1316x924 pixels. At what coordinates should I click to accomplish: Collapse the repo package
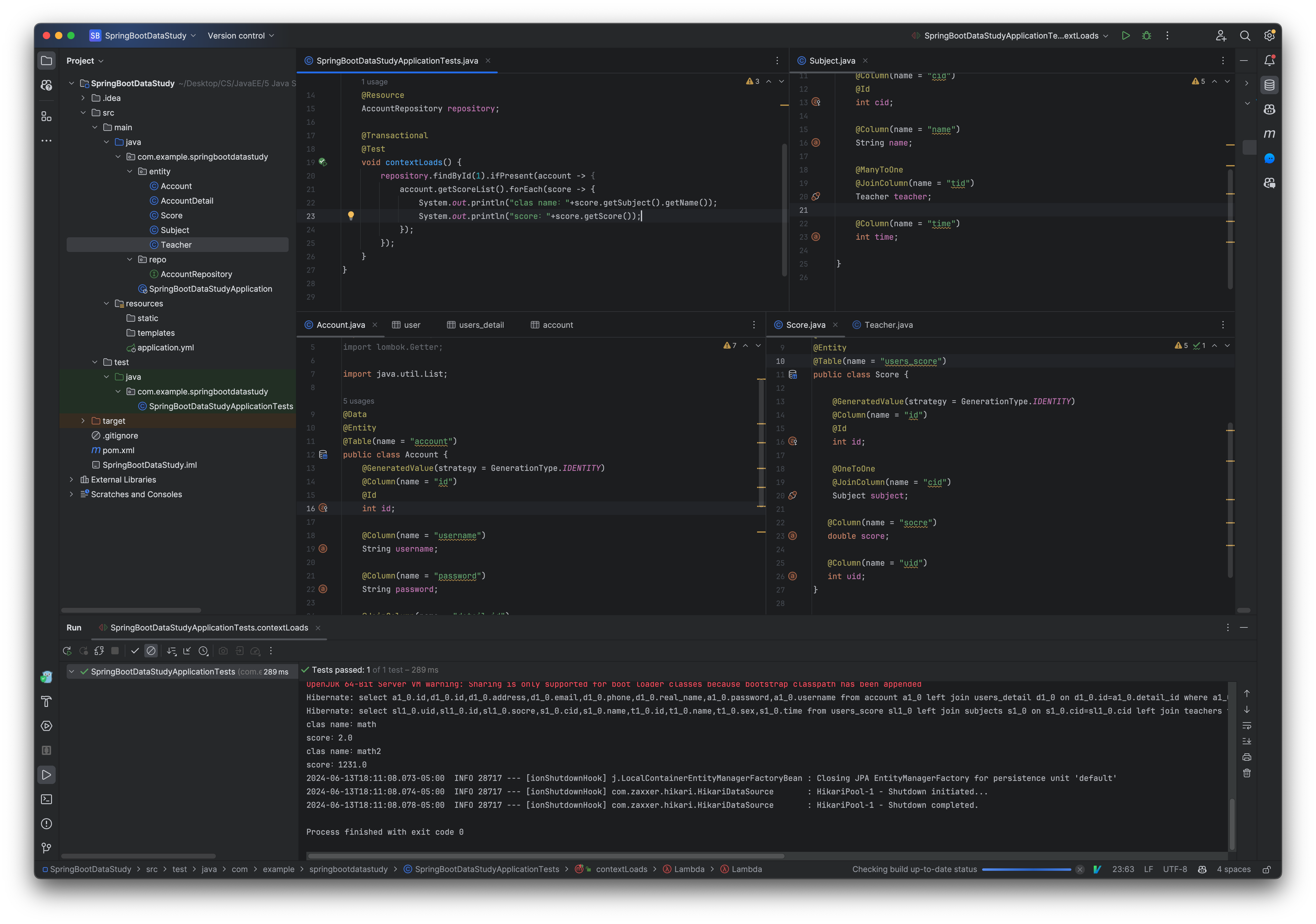tap(130, 260)
